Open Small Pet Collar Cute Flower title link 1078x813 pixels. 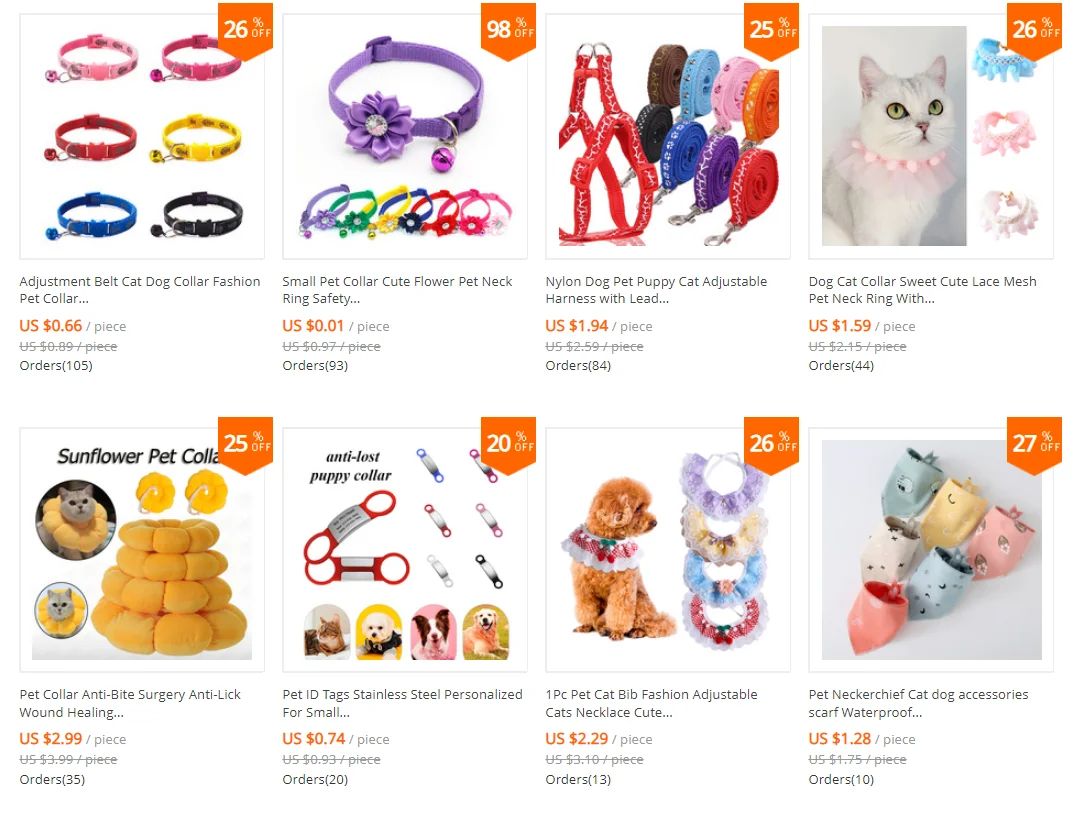click(x=397, y=290)
